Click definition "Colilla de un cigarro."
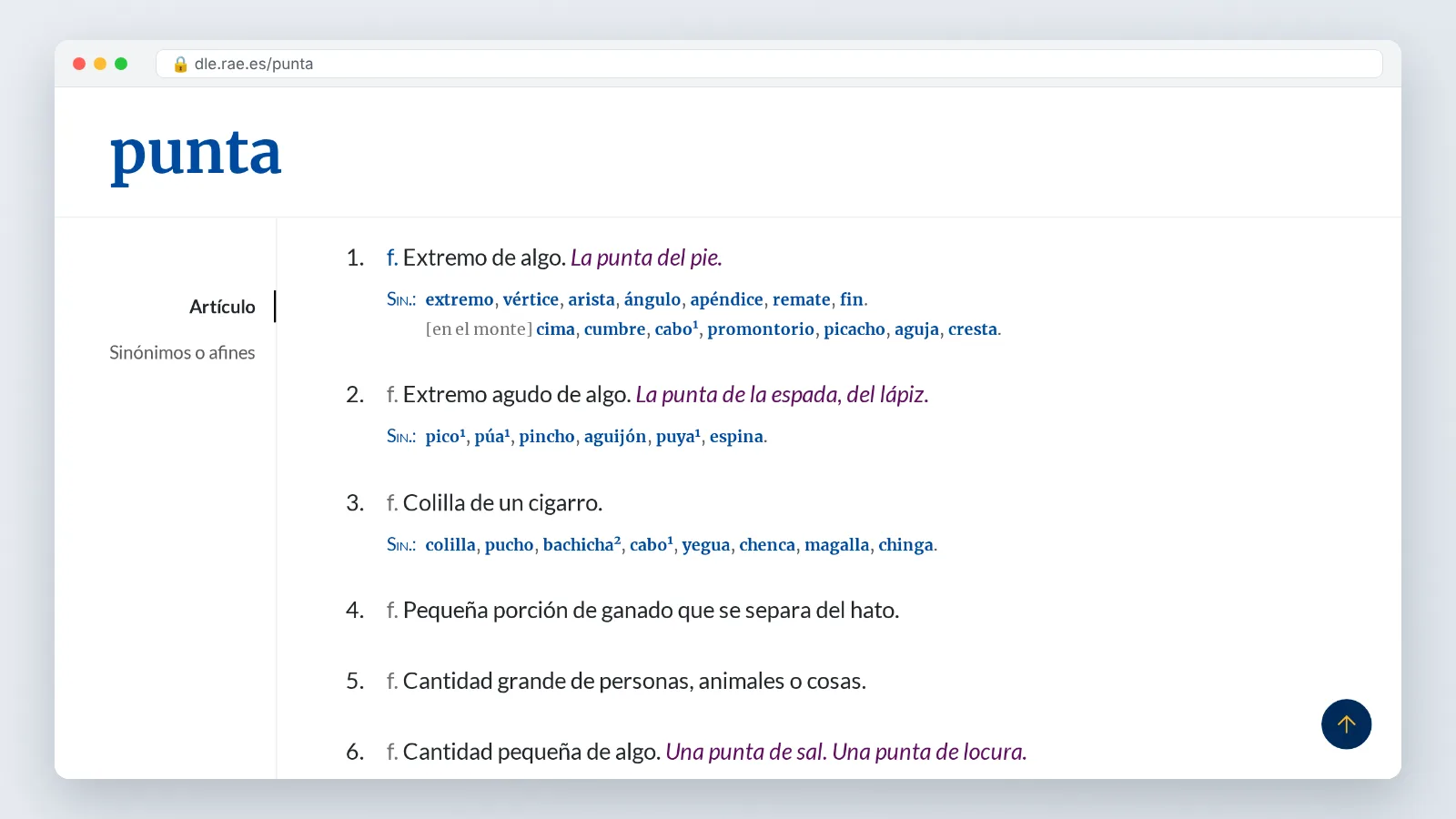This screenshot has height=819, width=1456. click(x=502, y=502)
